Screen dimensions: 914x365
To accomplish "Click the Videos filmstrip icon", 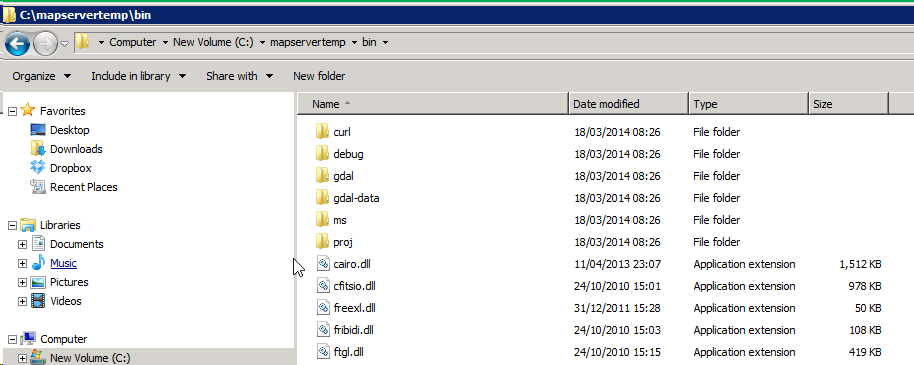I will tap(38, 301).
